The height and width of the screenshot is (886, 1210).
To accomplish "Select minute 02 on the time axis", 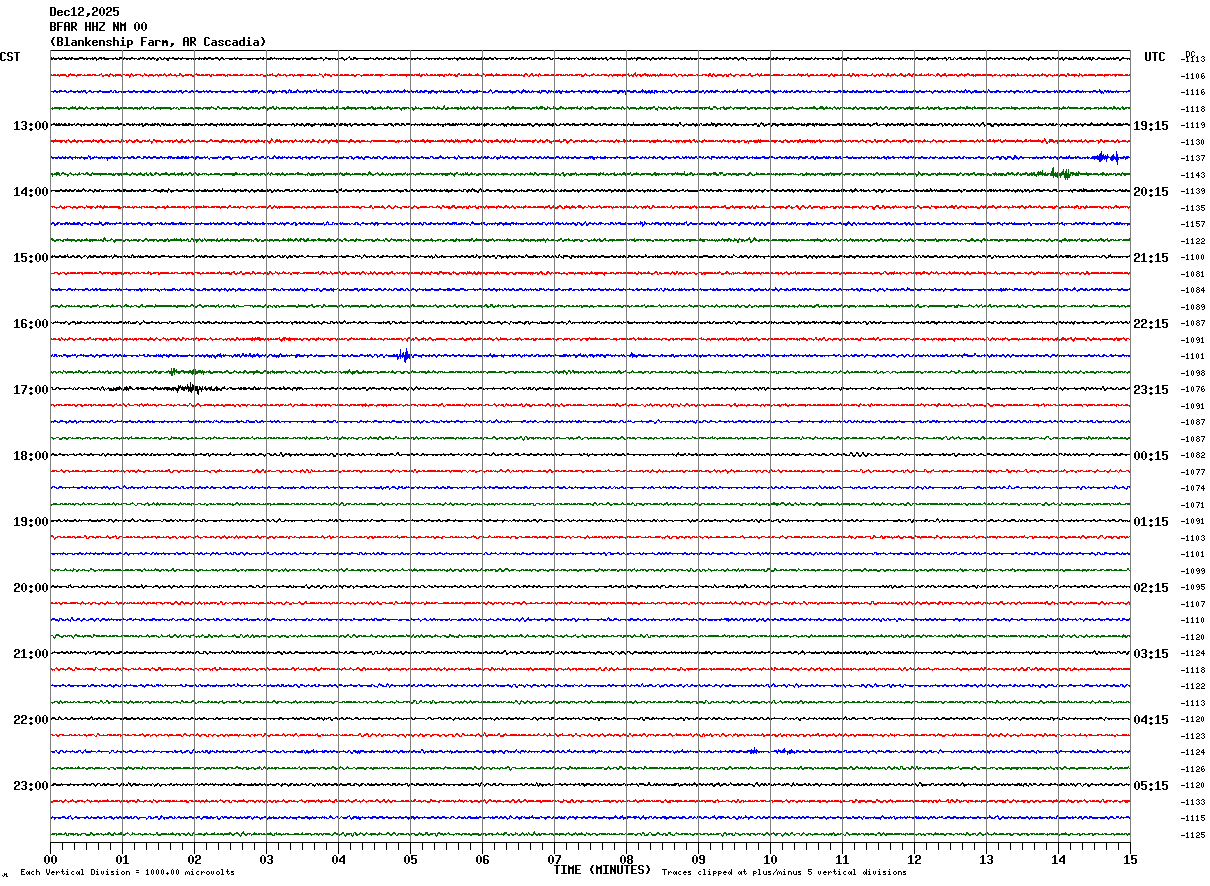I will (x=194, y=859).
